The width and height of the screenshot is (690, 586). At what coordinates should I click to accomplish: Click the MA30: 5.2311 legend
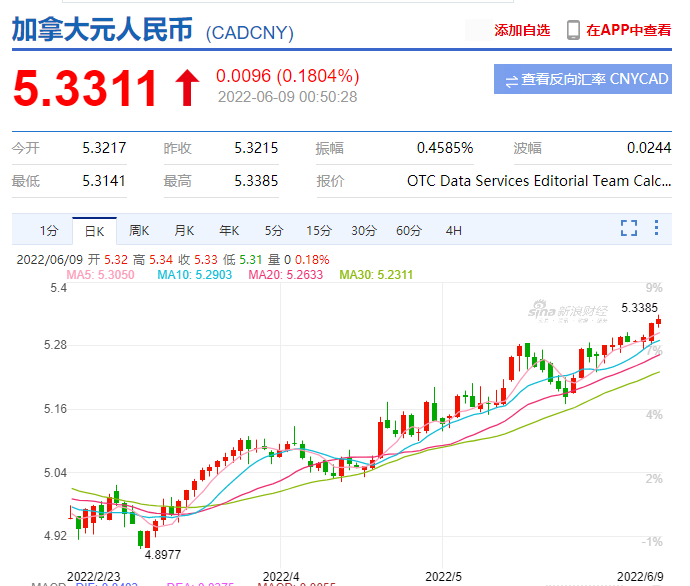(376, 275)
